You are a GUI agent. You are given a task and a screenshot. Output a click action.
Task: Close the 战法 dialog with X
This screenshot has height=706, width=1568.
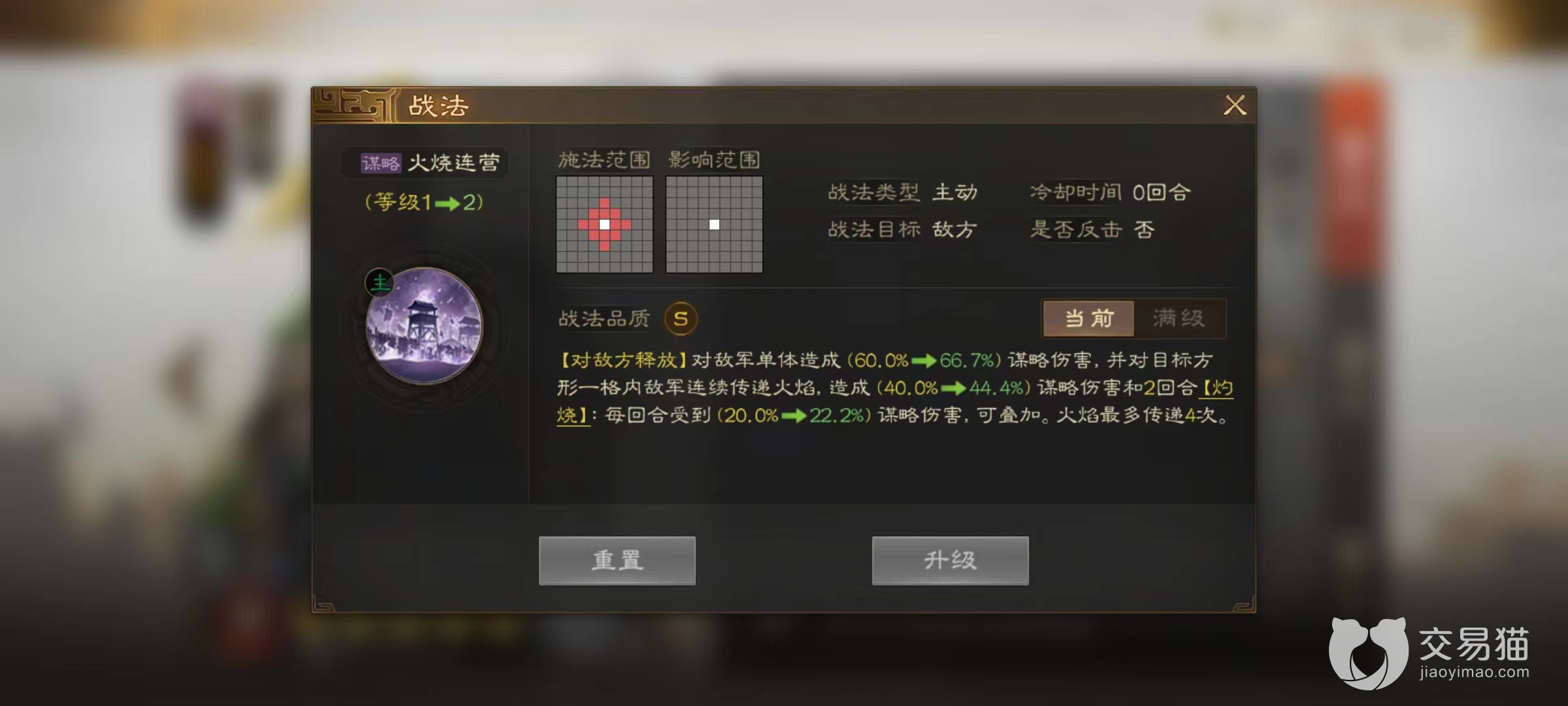click(x=1235, y=105)
